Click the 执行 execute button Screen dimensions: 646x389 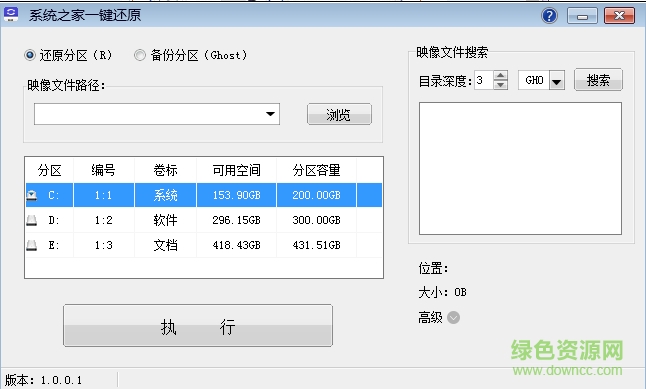[x=198, y=326]
